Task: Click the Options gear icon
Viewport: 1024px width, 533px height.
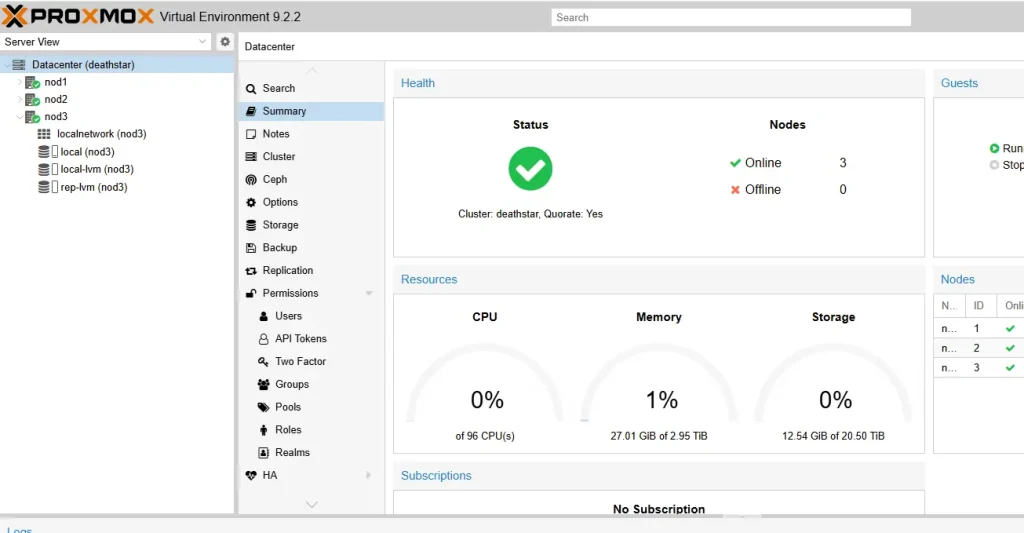Action: 251,202
